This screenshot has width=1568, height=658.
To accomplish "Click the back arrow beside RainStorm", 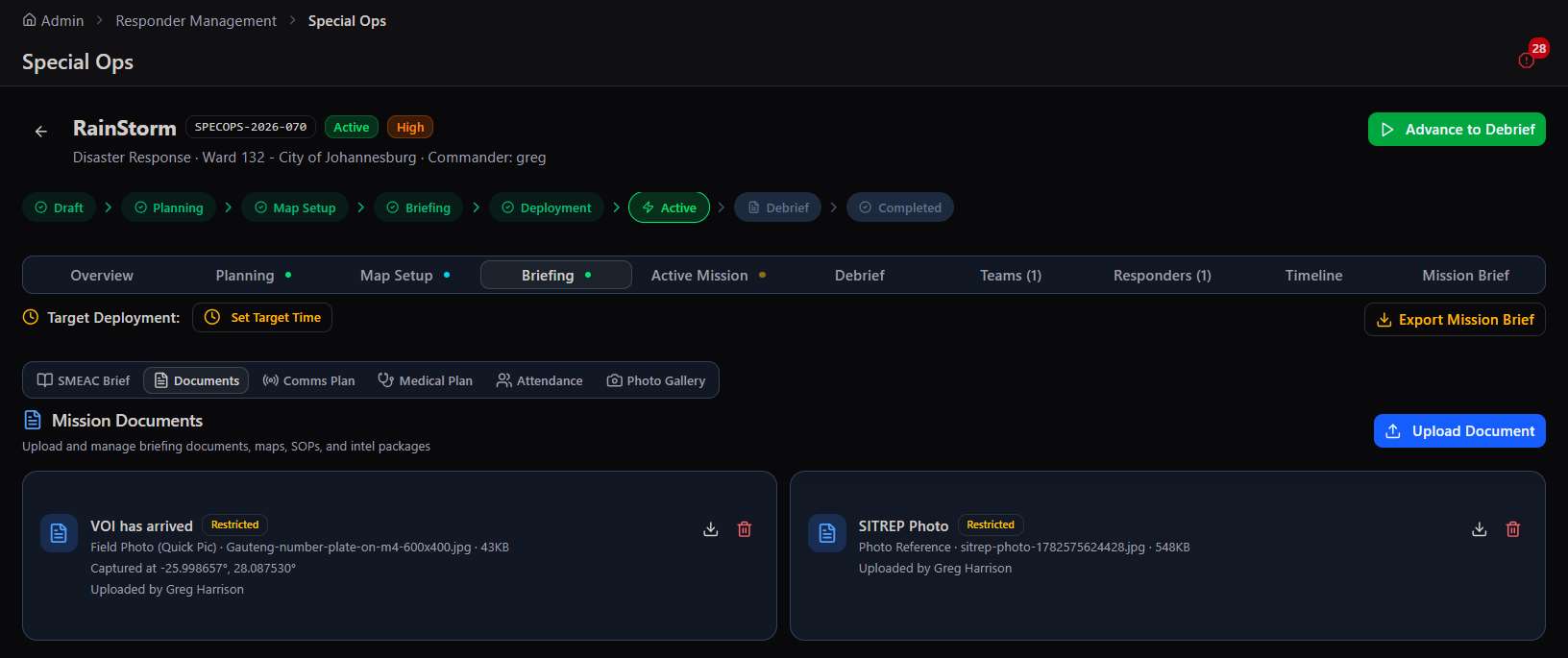I will coord(41,132).
